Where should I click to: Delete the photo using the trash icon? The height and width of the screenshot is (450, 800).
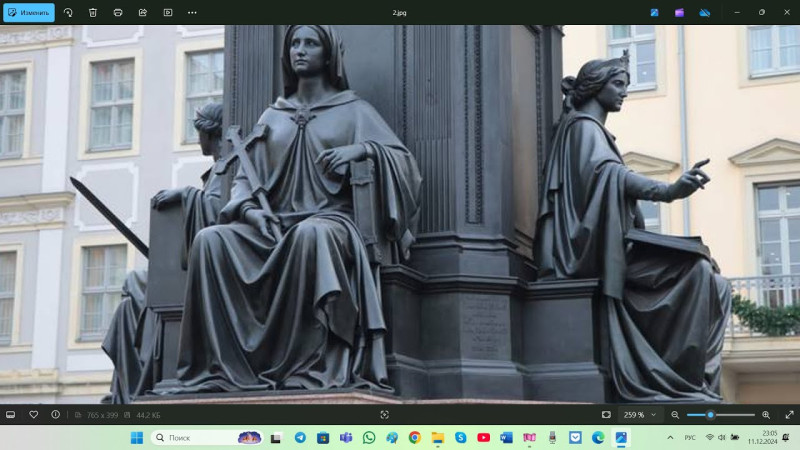(x=93, y=12)
